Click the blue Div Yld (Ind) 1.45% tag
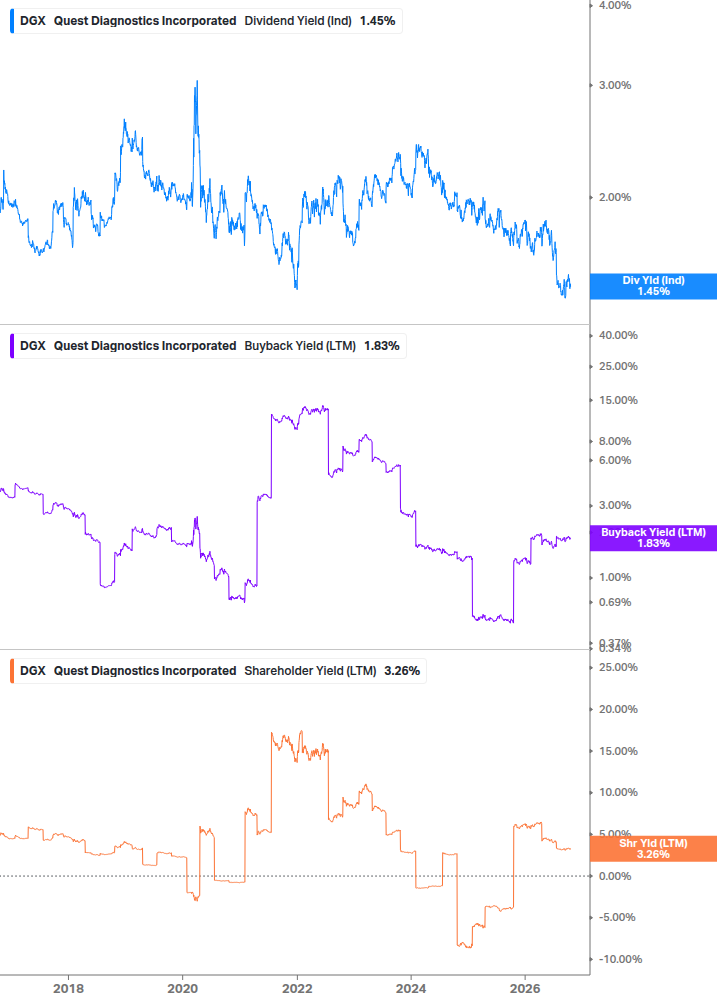Viewport: 717px width, 1005px height. (653, 286)
